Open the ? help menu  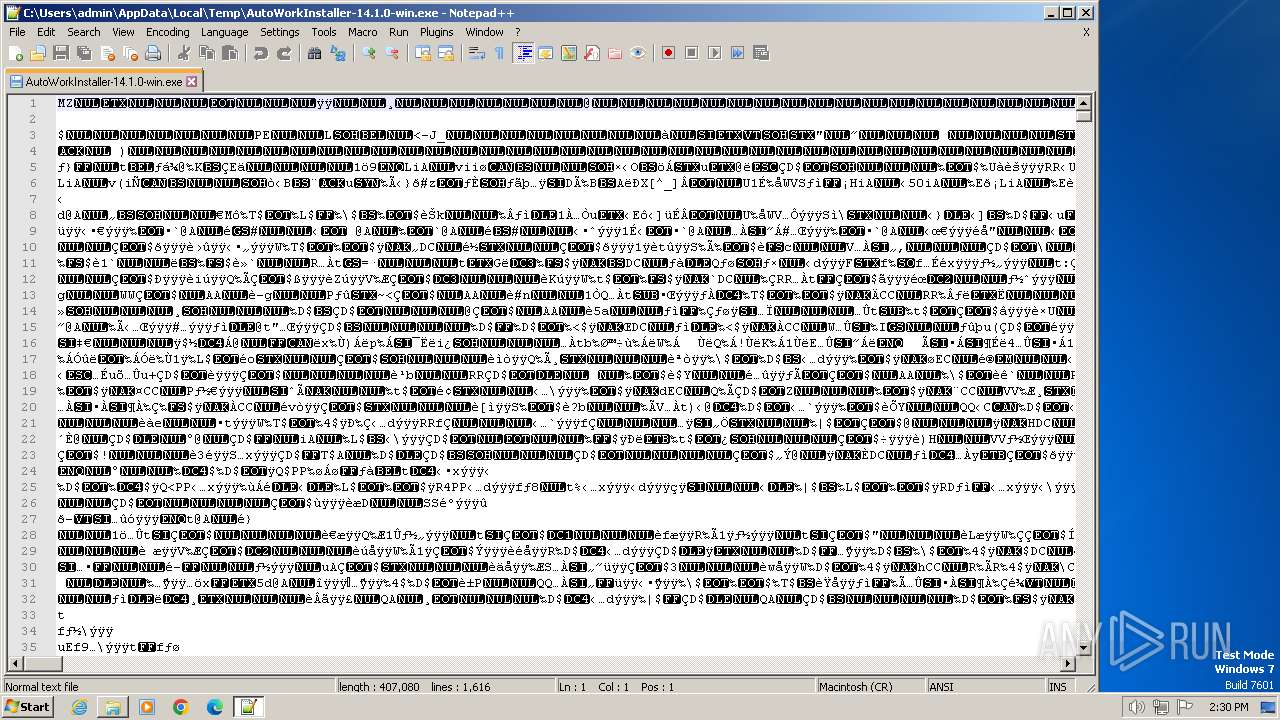tap(518, 32)
